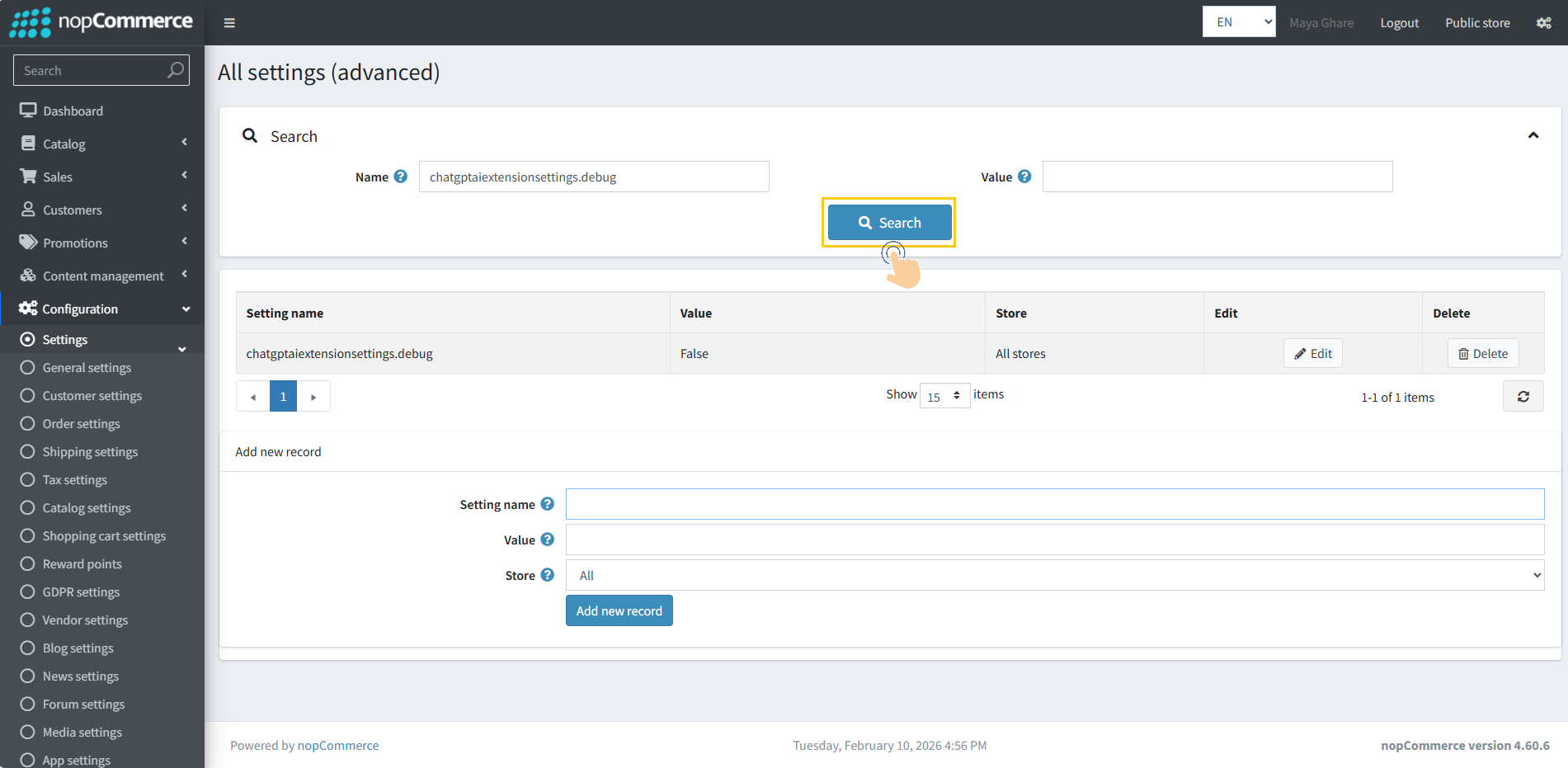Click the blue Search button
The height and width of the screenshot is (768, 1568).
888,222
